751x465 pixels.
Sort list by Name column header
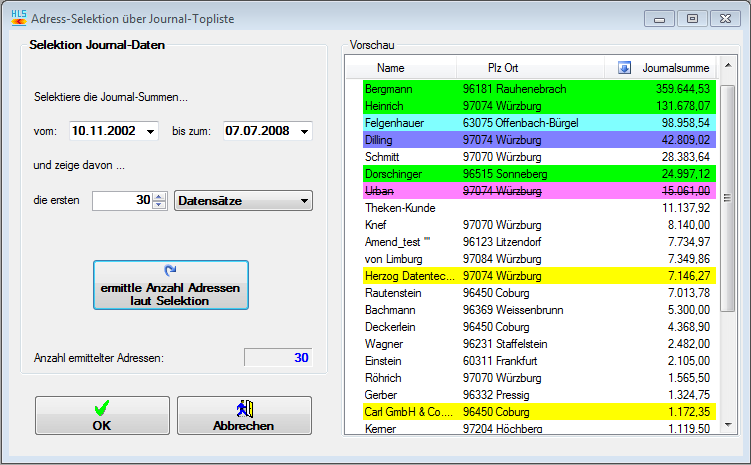[391, 68]
